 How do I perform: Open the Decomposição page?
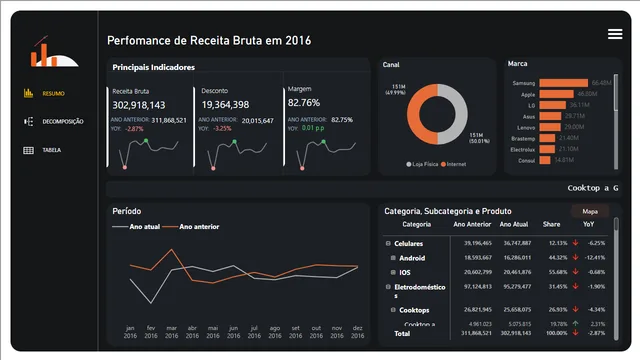[63, 122]
